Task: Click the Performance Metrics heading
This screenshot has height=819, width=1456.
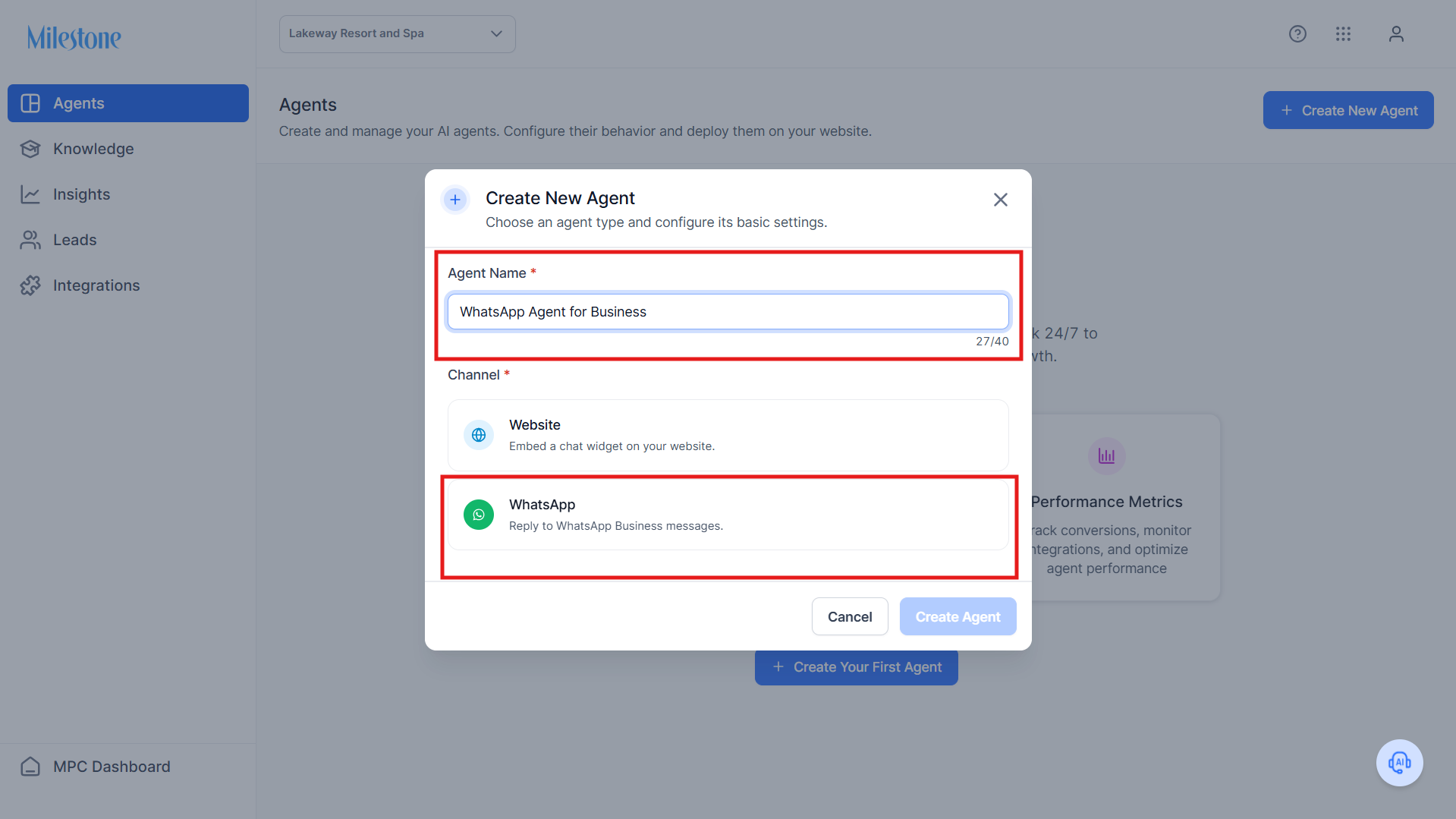Action: click(1107, 502)
